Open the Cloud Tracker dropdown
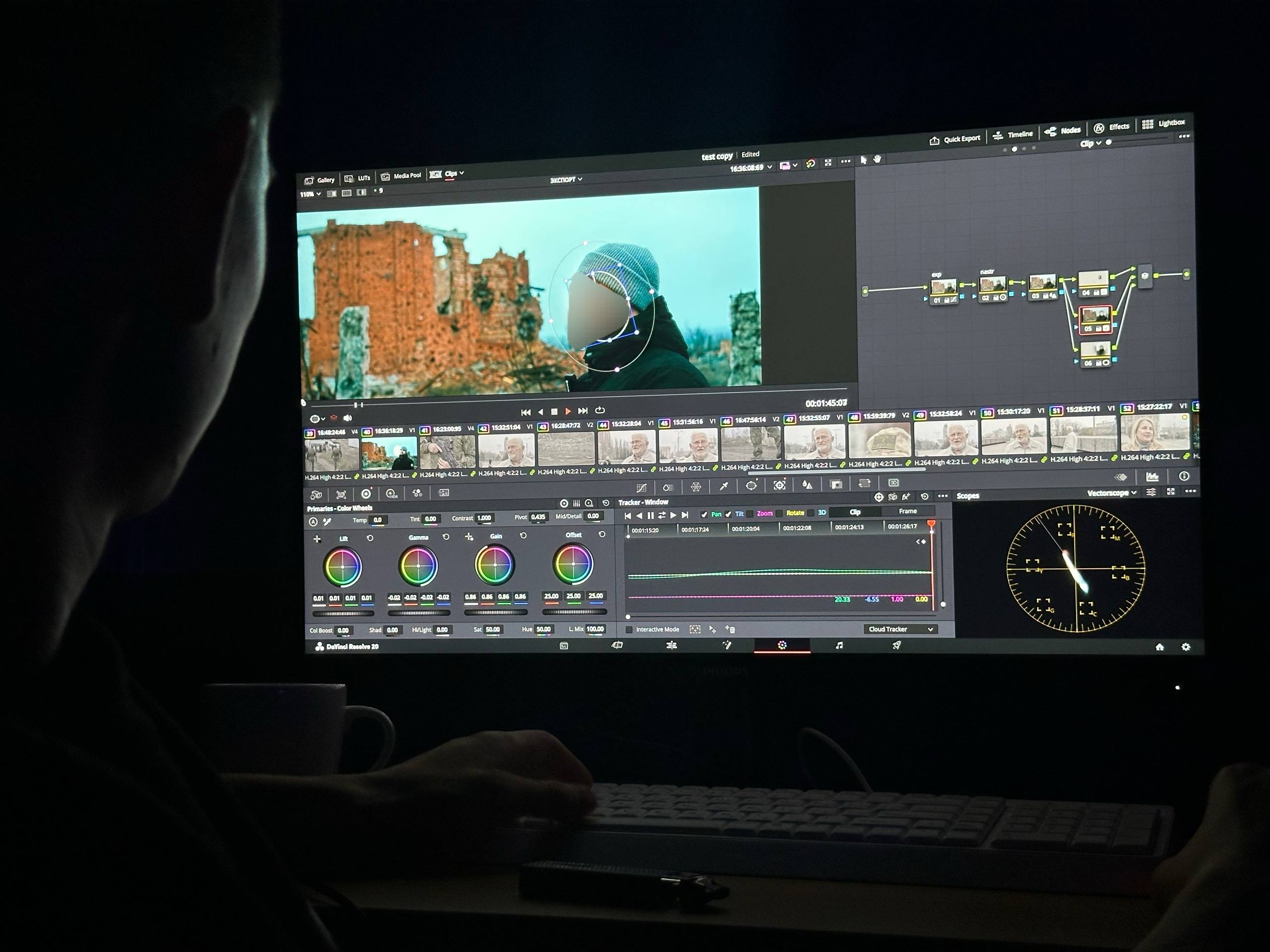The height and width of the screenshot is (952, 1270). [900, 629]
